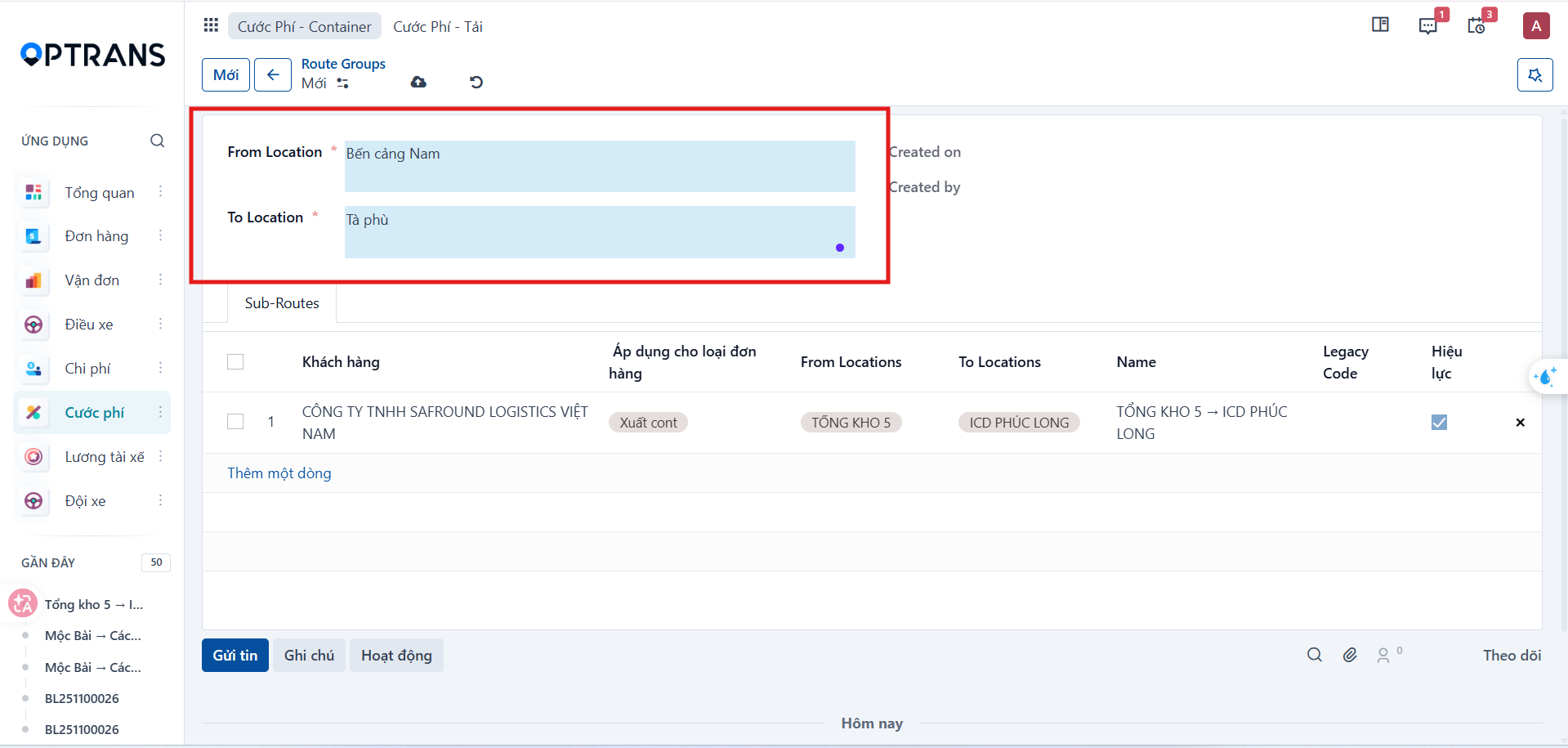1568x748 pixels.
Task: Click the form settings icon beside Mới status
Action: click(342, 83)
